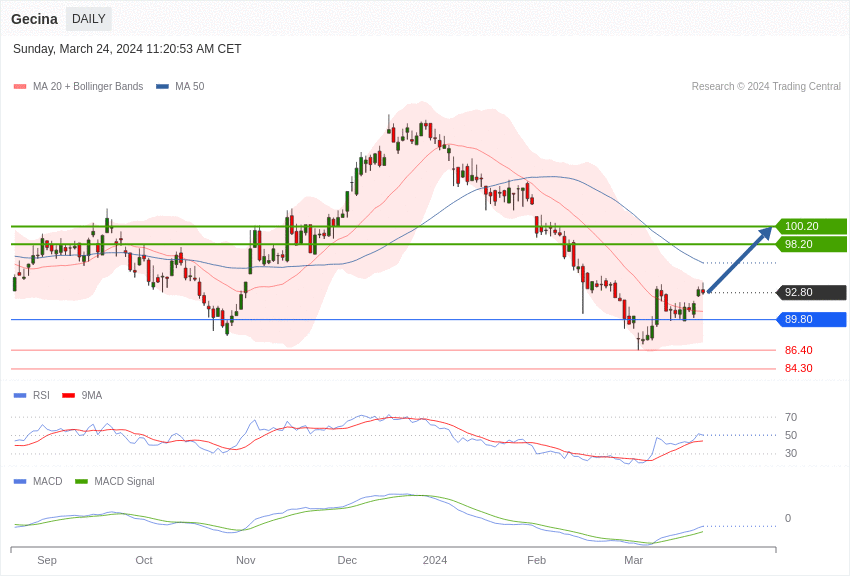
Task: Toggle the MA 50 legend entry
Action: [x=180, y=87]
